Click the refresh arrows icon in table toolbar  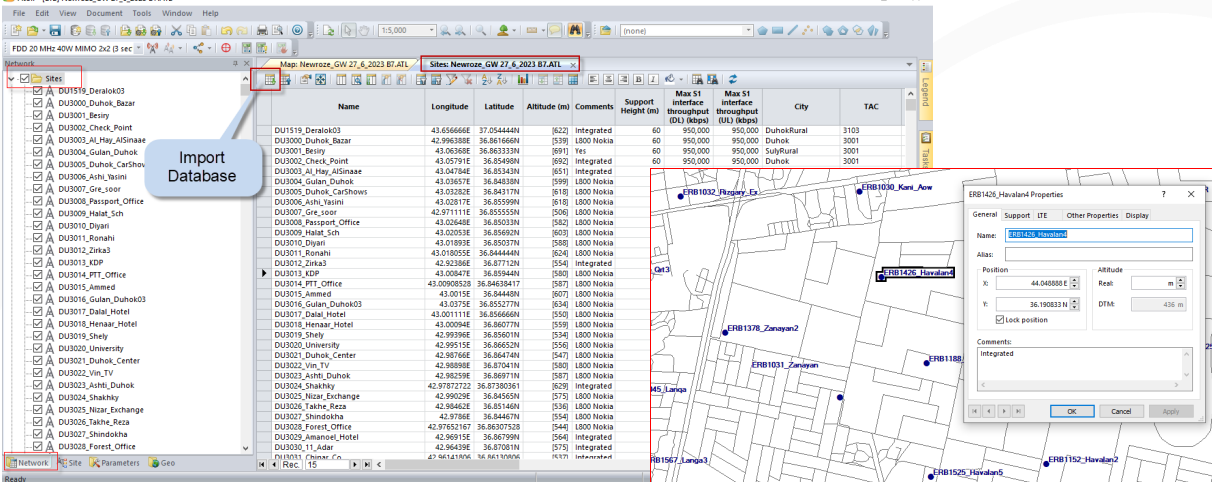tap(733, 79)
